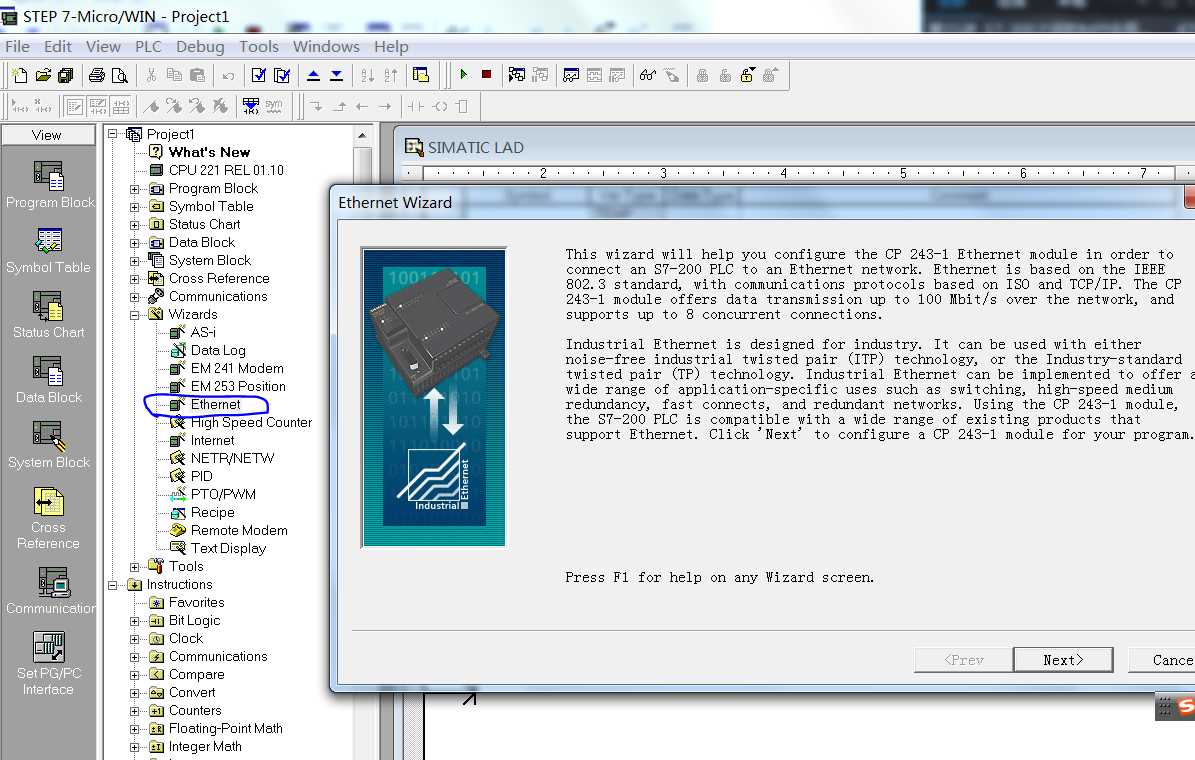This screenshot has height=760, width=1195.
Task: Expand the Cross Reference tree node
Action: tap(134, 279)
